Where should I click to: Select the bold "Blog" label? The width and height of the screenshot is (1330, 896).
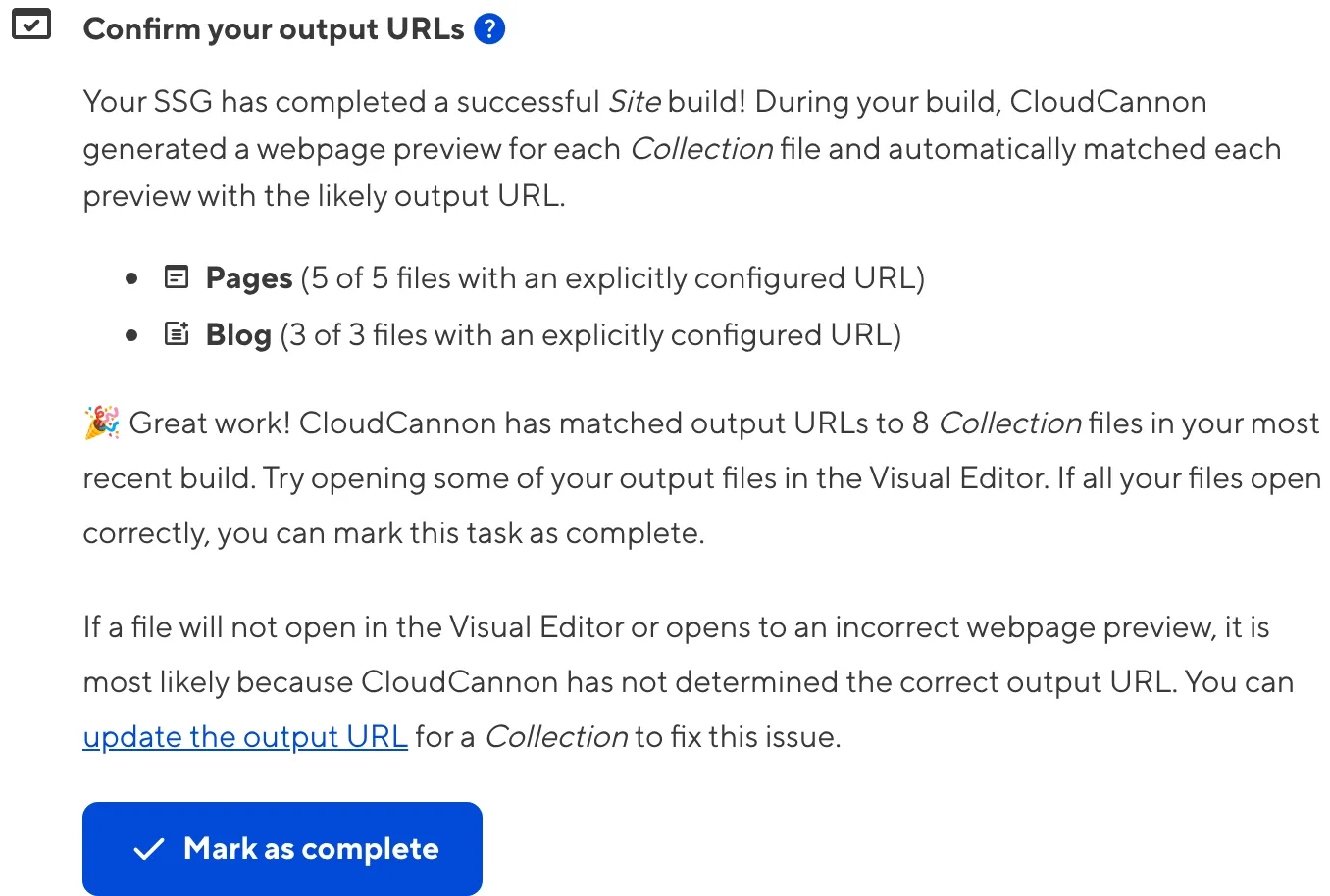tap(236, 334)
